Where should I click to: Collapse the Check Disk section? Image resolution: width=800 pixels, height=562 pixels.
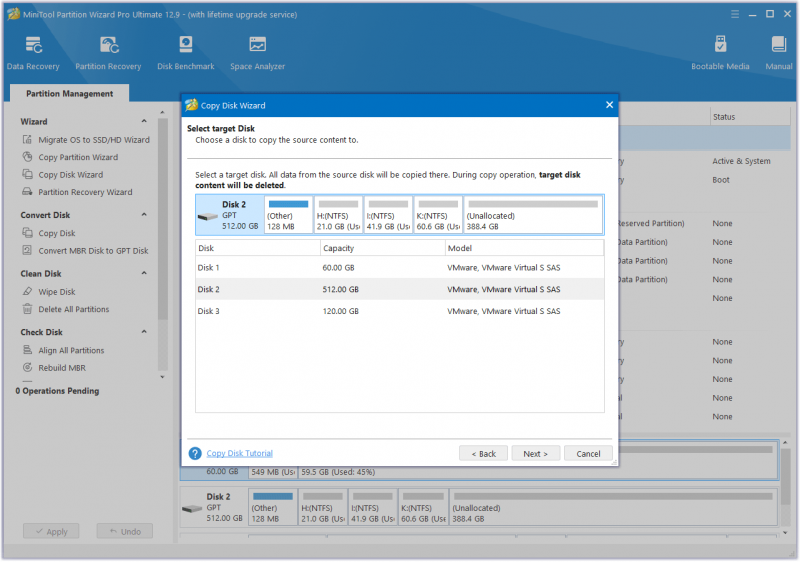(x=144, y=332)
